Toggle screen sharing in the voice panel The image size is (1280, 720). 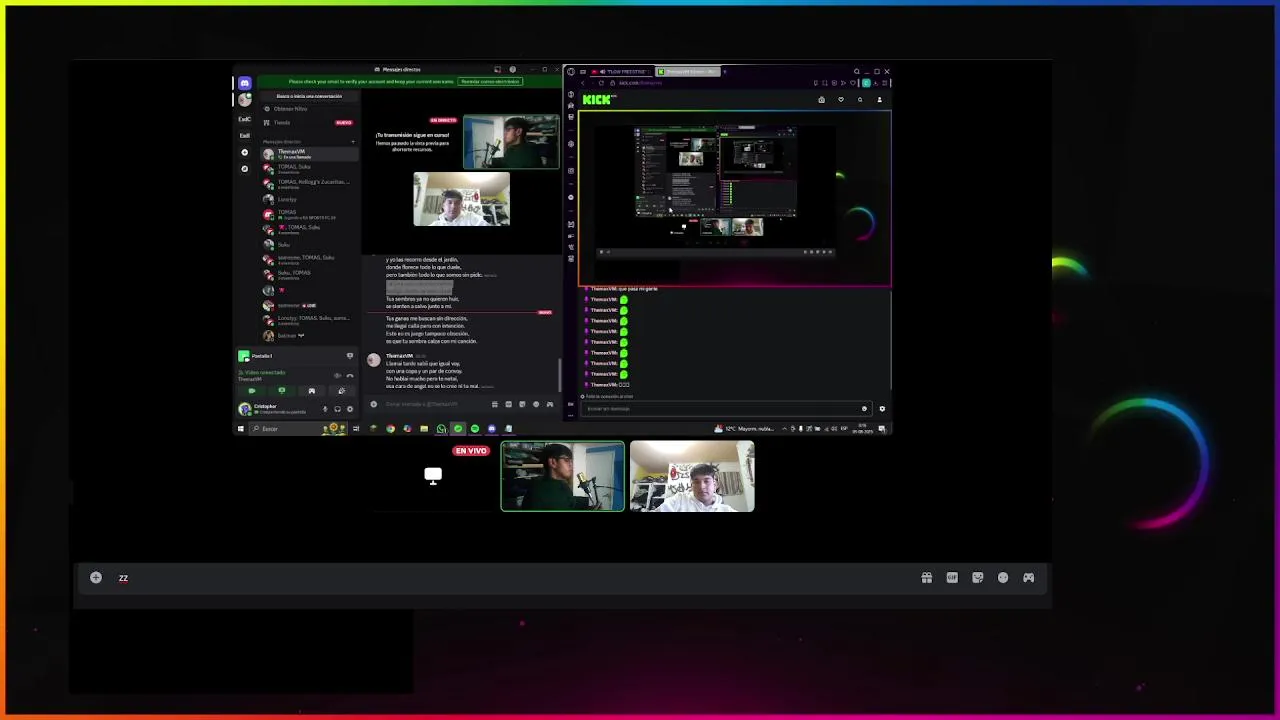tap(281, 391)
